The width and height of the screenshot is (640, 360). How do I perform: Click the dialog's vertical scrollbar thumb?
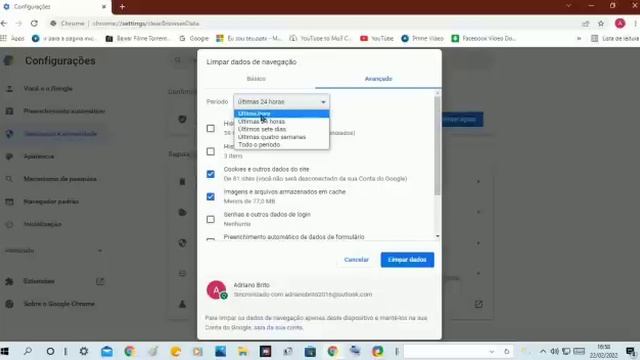click(x=438, y=145)
